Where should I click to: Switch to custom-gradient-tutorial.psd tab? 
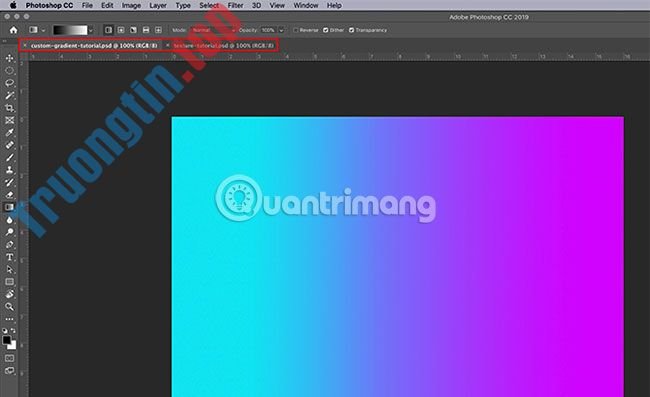tap(94, 45)
